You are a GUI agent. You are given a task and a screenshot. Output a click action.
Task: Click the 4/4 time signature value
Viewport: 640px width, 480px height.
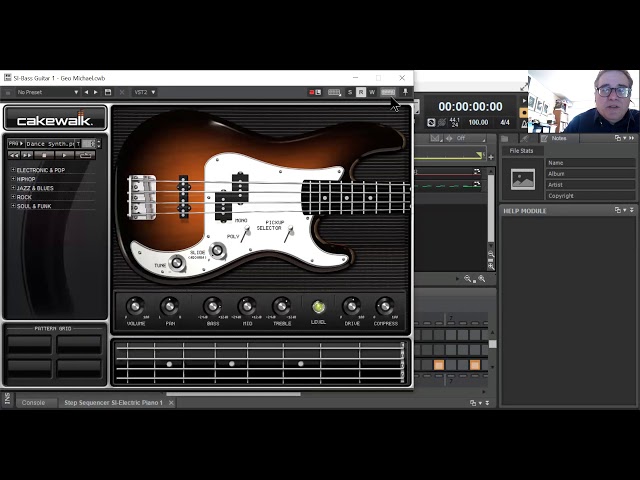click(x=505, y=122)
